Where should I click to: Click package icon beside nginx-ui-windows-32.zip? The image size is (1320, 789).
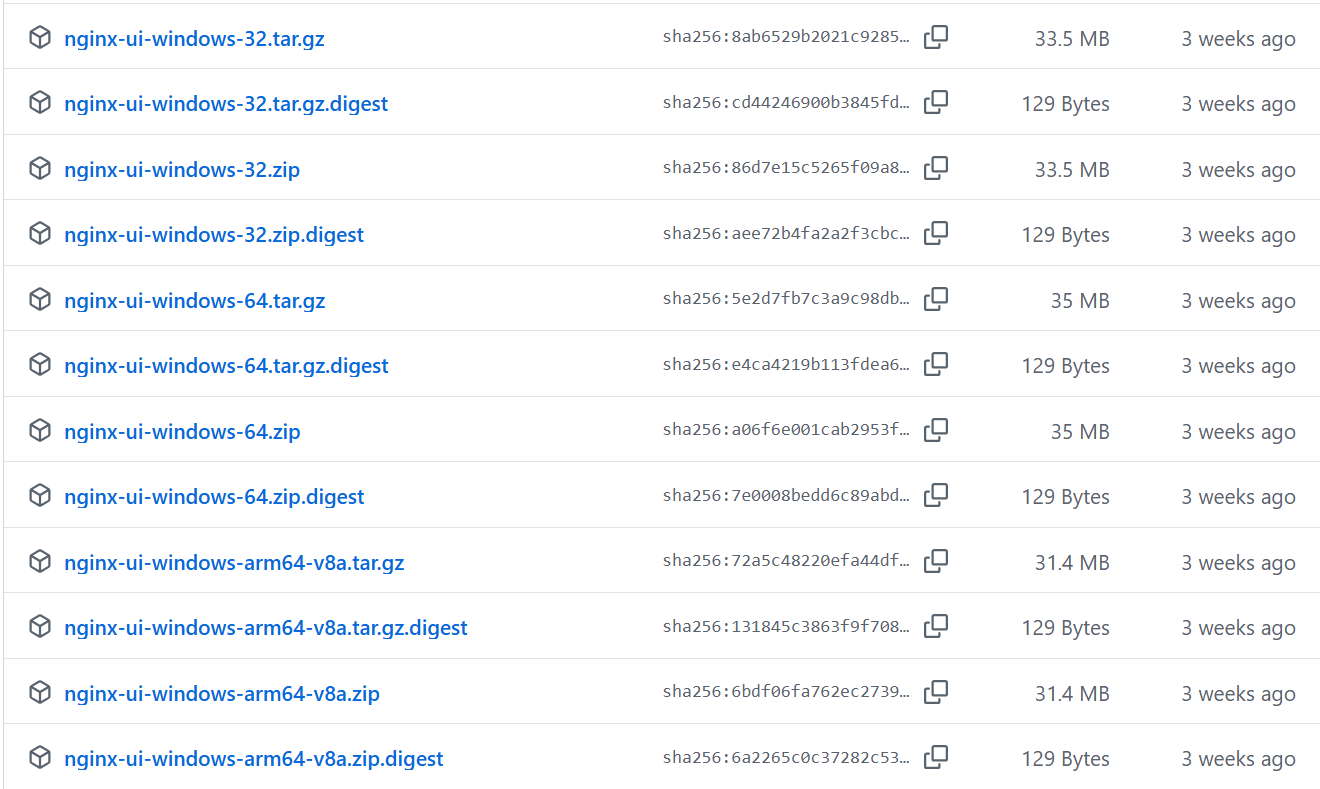40,169
